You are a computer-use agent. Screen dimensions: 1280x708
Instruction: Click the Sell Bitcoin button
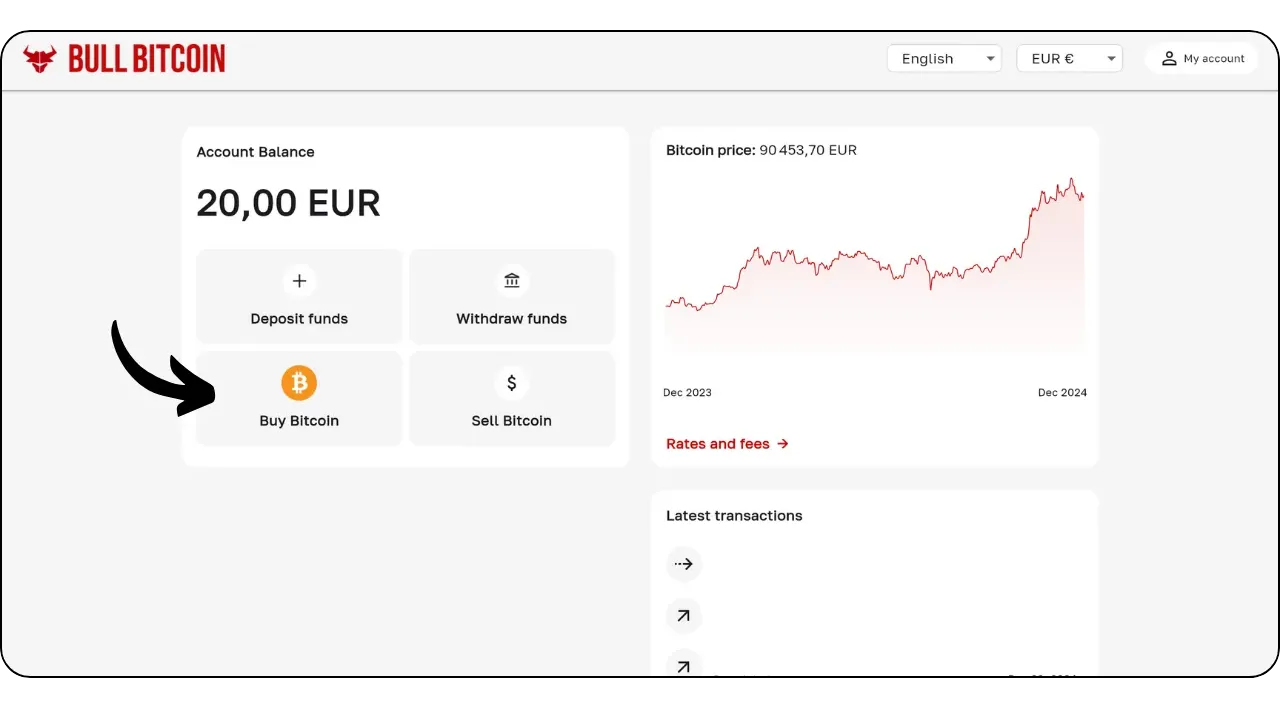[512, 398]
